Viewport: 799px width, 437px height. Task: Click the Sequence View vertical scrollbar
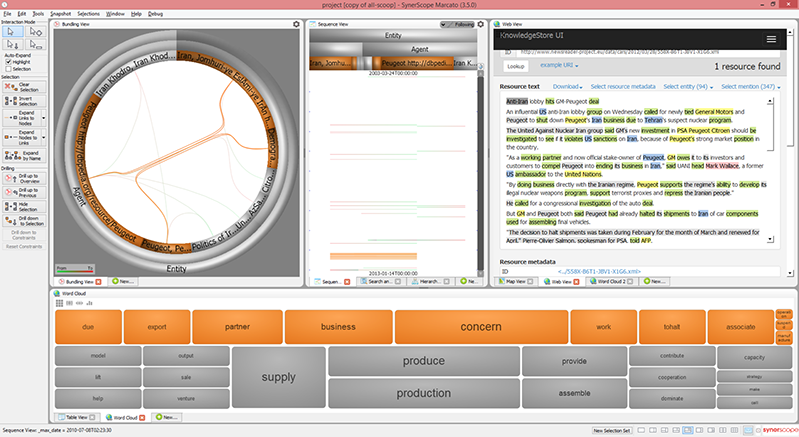[480, 173]
